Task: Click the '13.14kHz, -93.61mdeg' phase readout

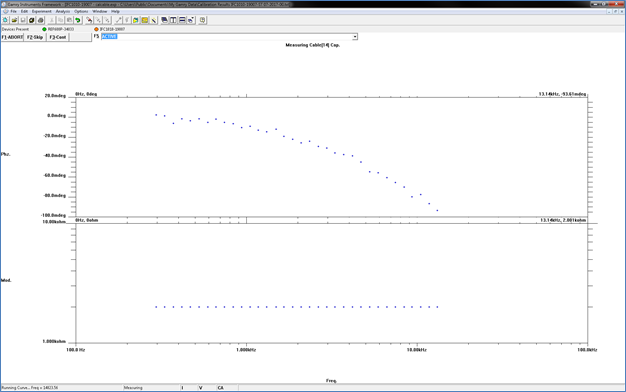Action: click(562, 94)
